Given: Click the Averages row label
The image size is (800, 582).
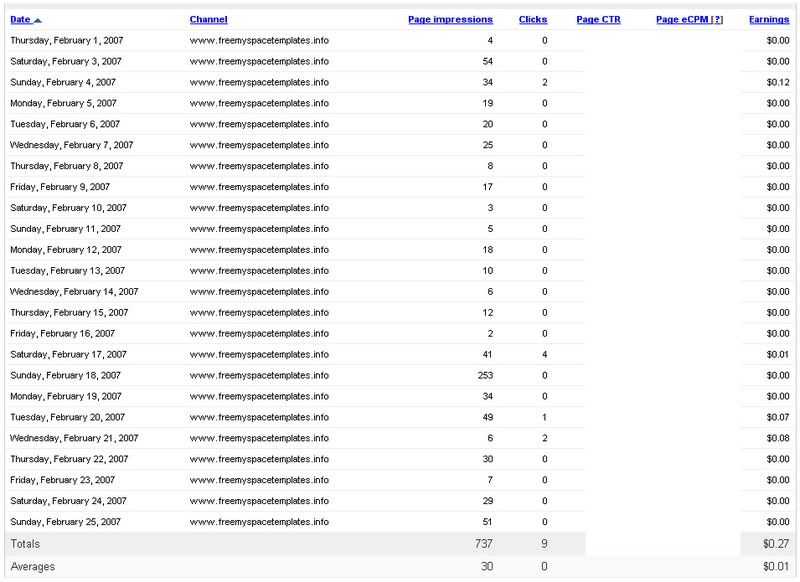Looking at the screenshot, I should pos(32,567).
